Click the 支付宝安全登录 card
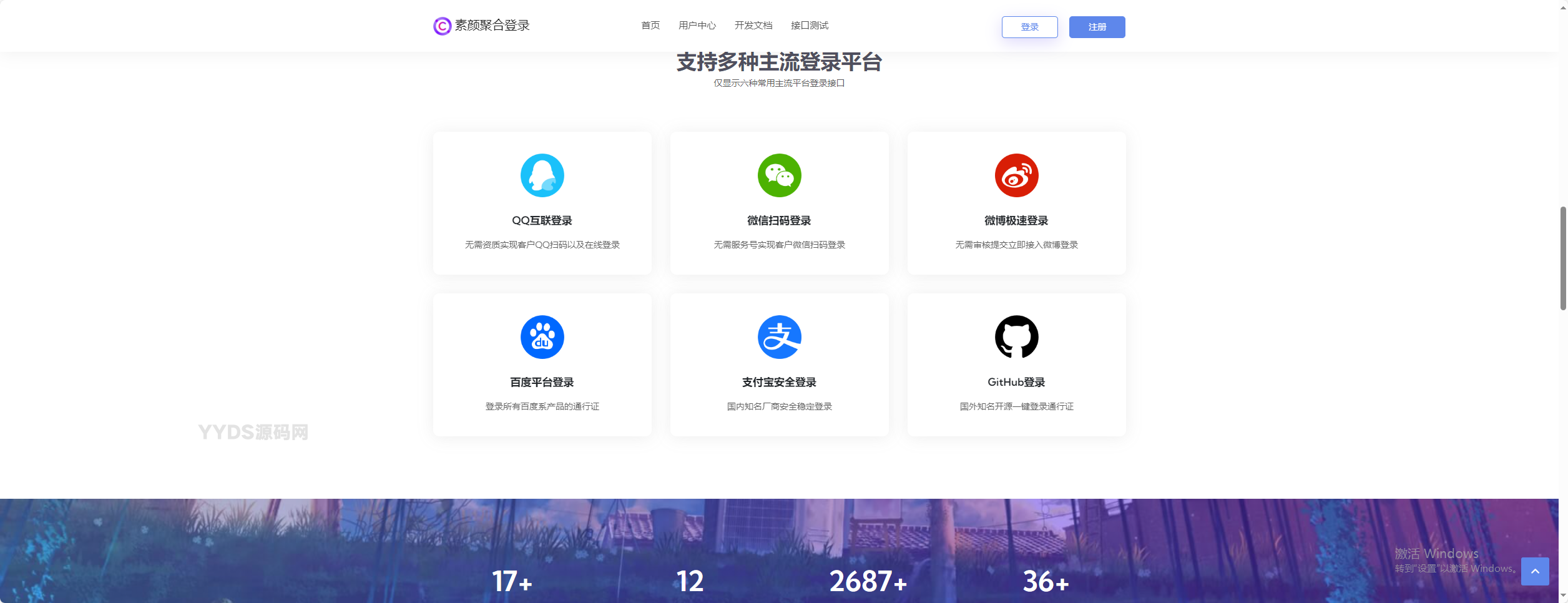1568x603 pixels. [x=779, y=365]
